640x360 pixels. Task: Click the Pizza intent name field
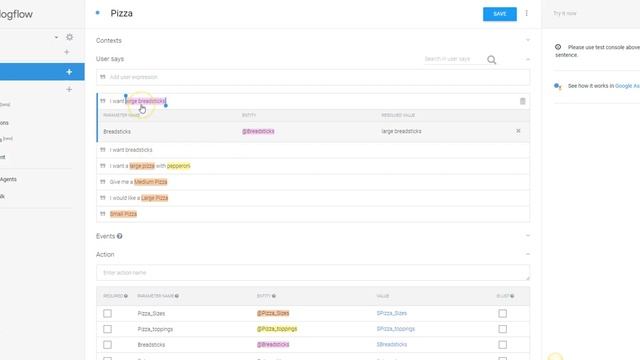121,13
